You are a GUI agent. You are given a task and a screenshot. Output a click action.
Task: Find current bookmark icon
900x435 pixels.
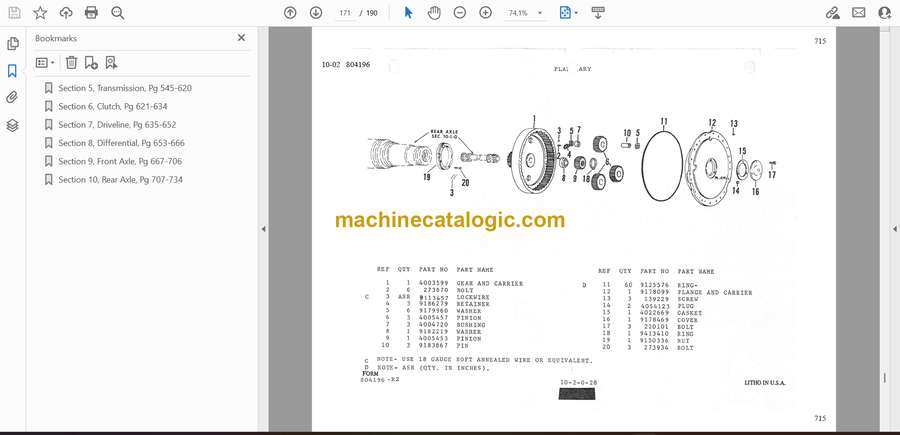click(111, 63)
